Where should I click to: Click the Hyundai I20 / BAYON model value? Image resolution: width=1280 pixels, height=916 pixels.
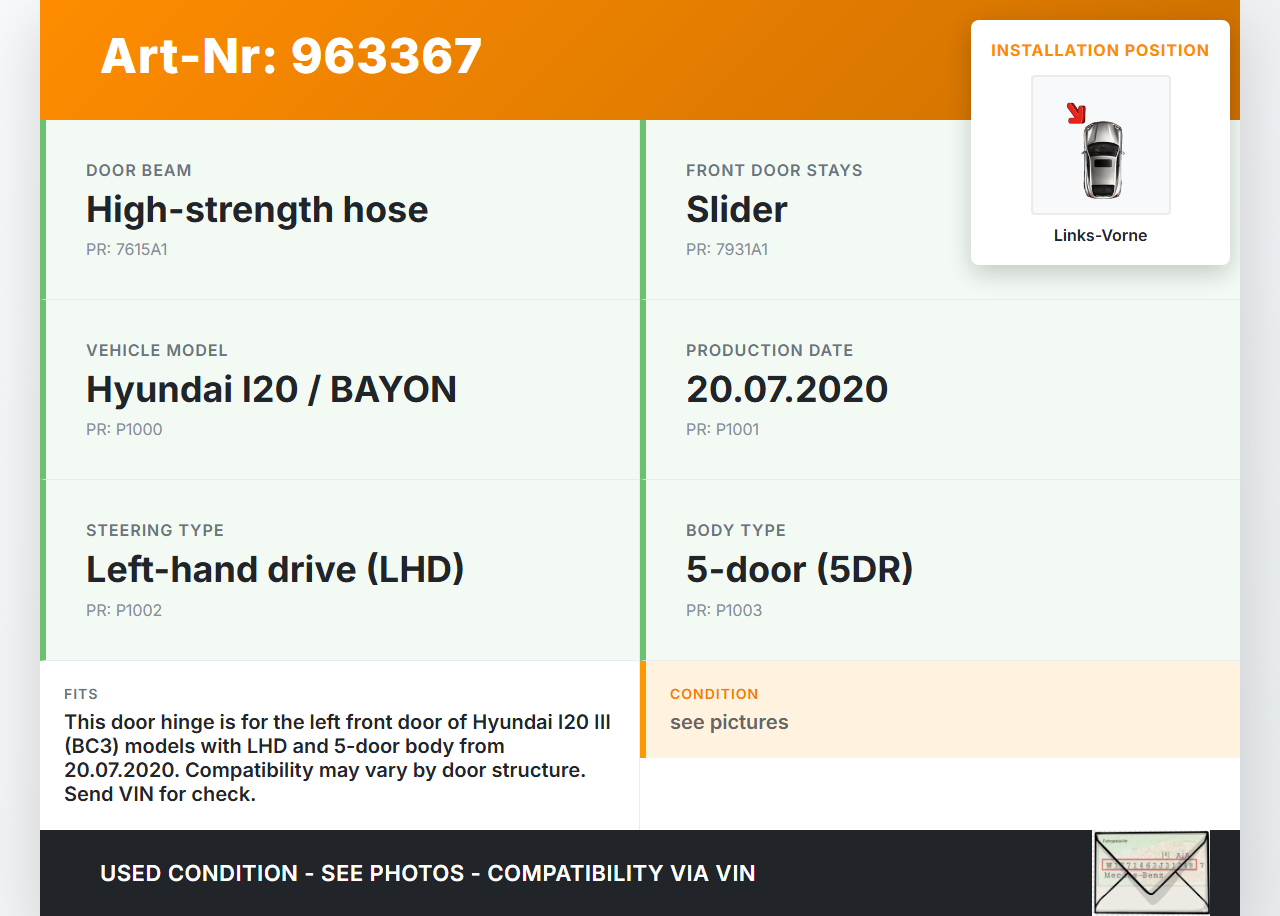pos(271,389)
